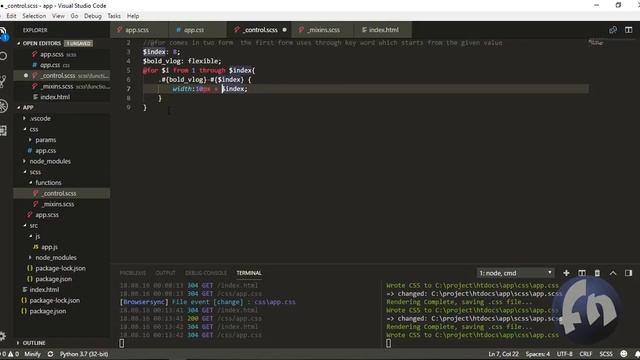Switch to the app.scss editor tab

[x=137, y=30]
